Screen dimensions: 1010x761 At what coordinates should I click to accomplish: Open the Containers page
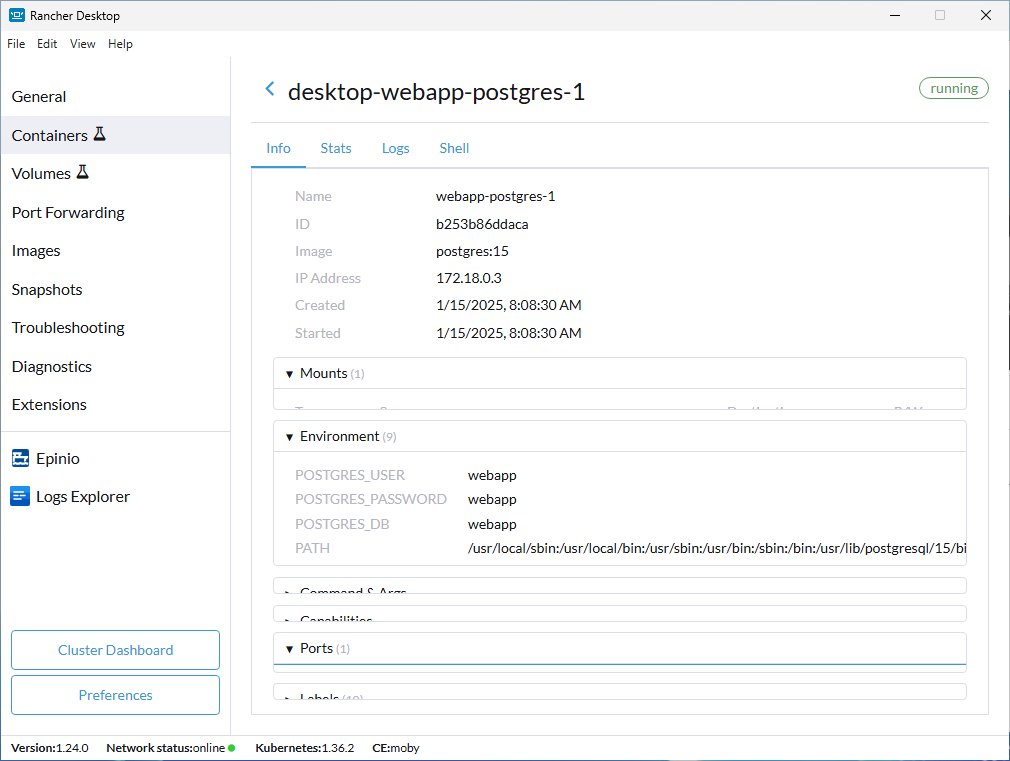coord(115,135)
